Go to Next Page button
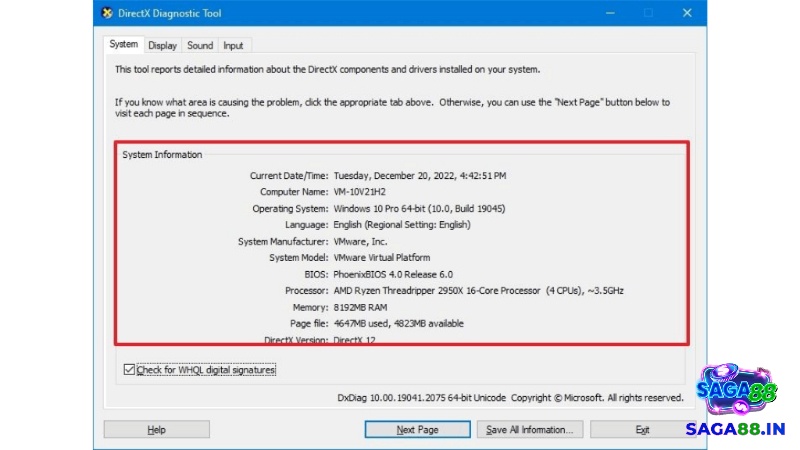The image size is (800, 450). 417,430
